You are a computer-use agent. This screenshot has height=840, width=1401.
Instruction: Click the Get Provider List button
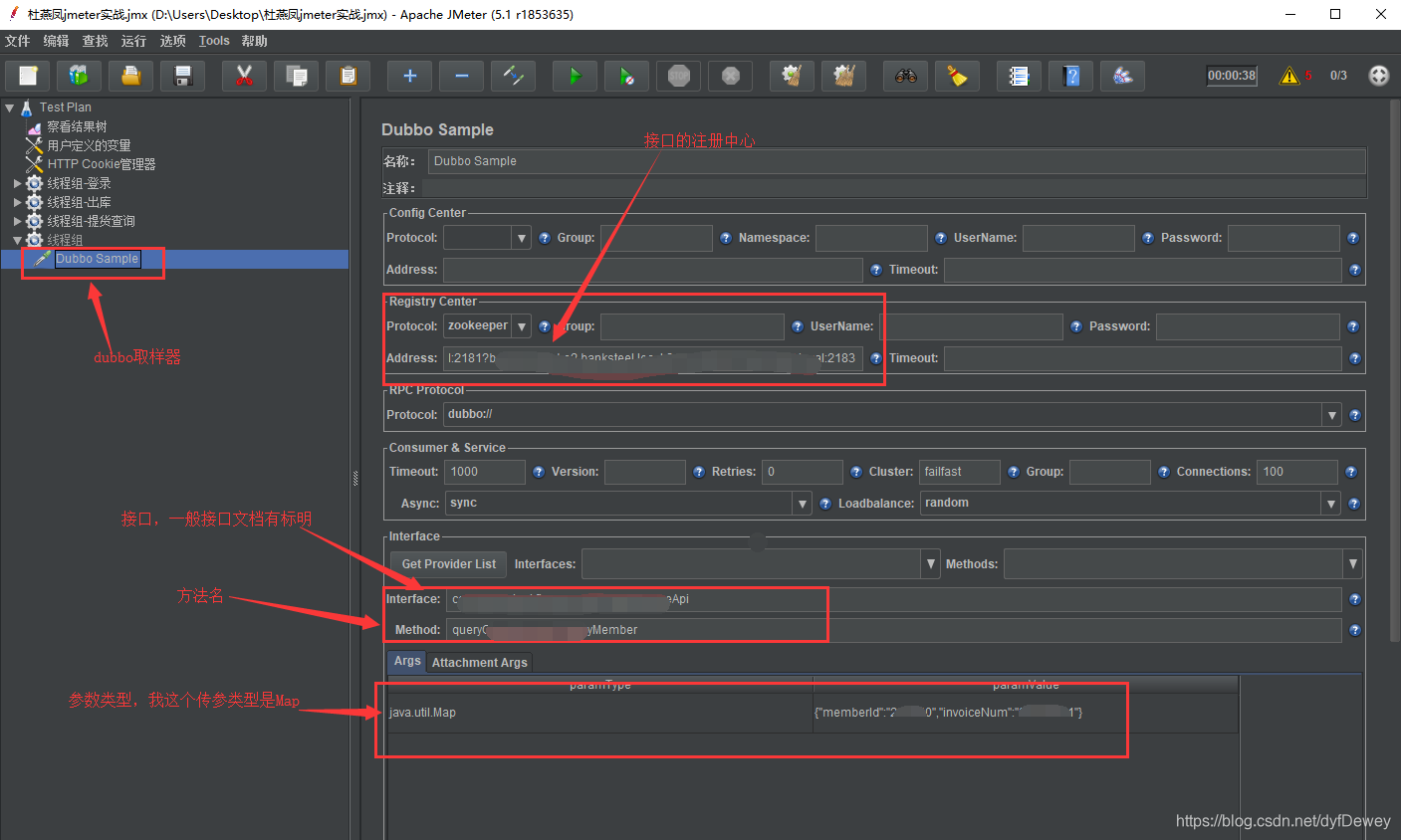[448, 564]
